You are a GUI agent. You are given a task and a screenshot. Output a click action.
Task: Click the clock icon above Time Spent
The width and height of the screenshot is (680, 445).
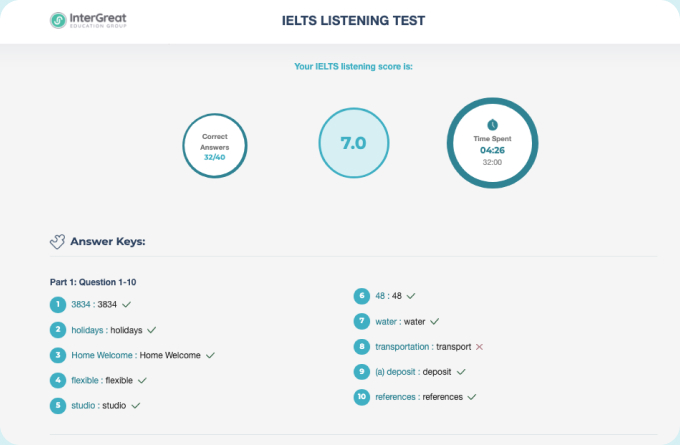(x=491, y=125)
